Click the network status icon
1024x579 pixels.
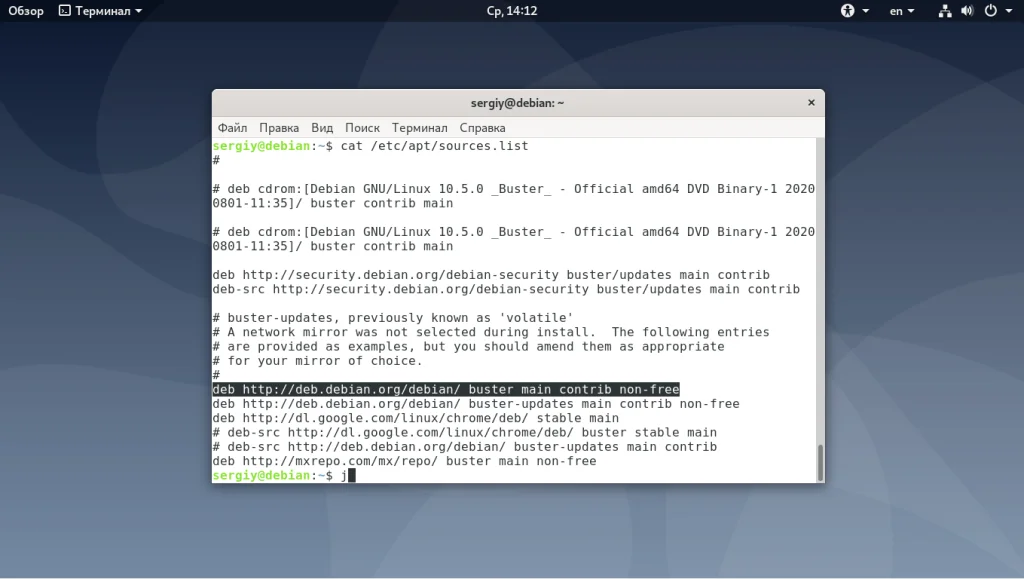pos(945,11)
